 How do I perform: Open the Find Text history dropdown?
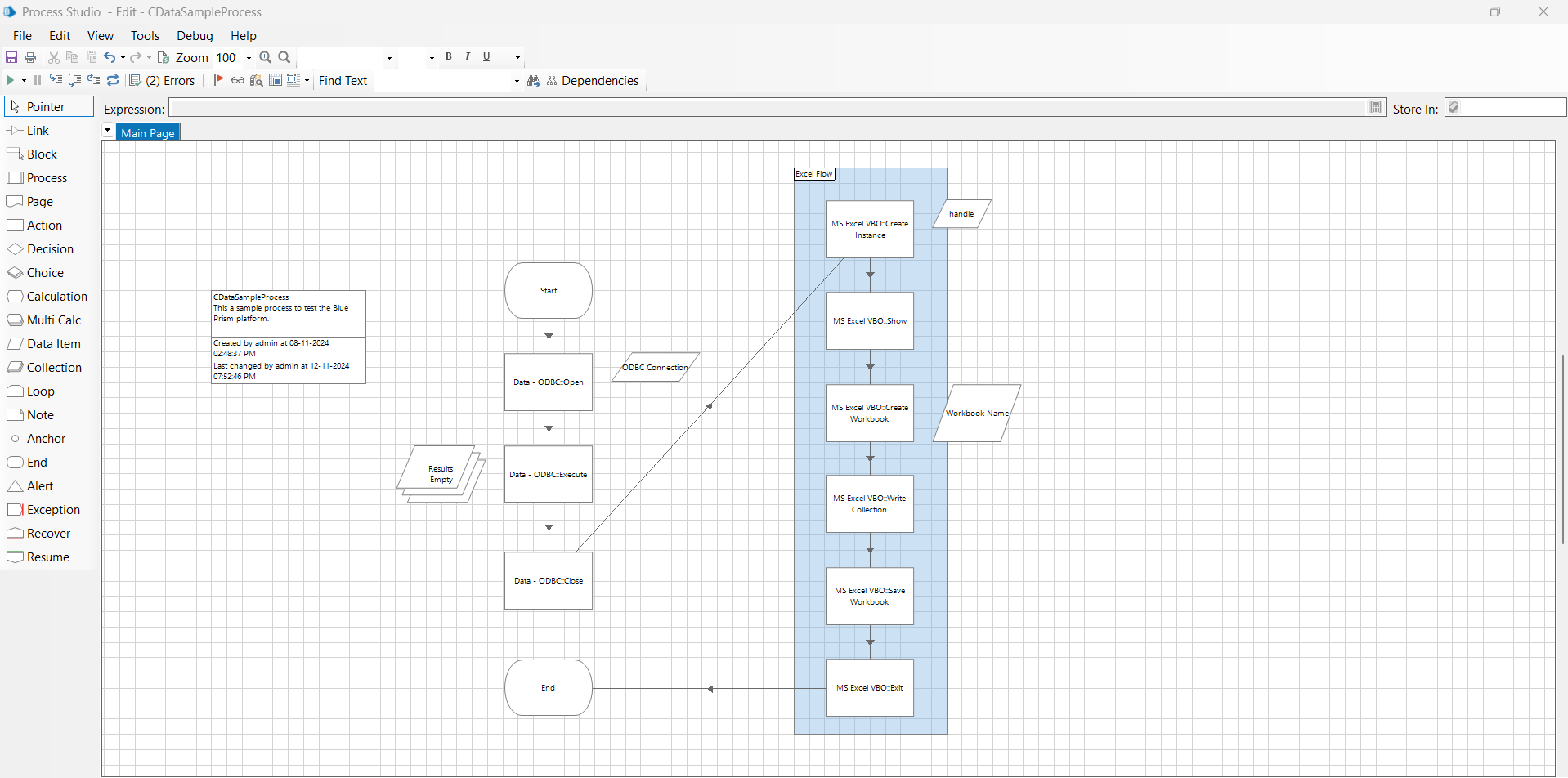pyautogui.click(x=517, y=81)
